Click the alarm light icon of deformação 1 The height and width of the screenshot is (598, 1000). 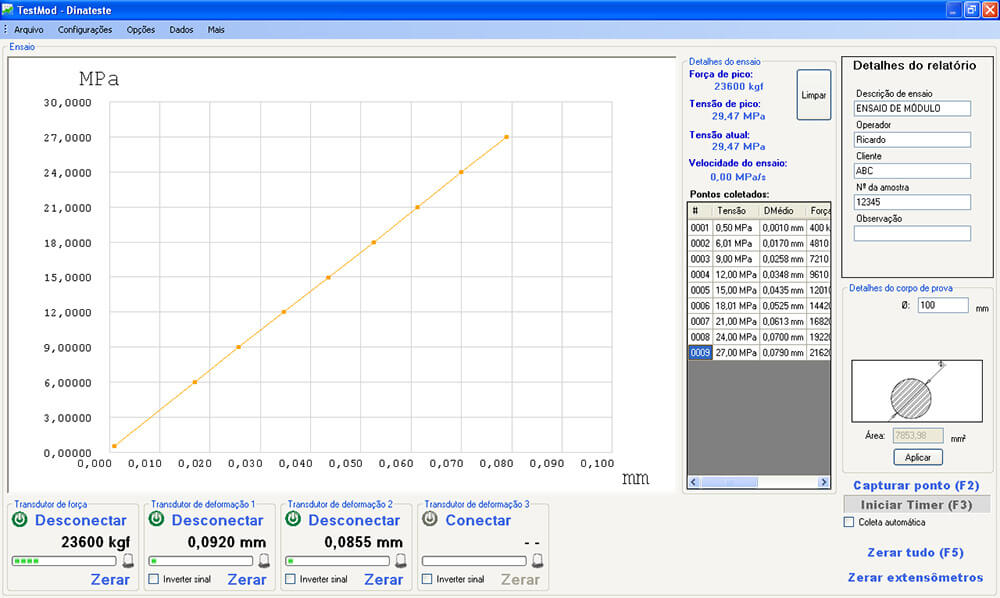pos(264,560)
